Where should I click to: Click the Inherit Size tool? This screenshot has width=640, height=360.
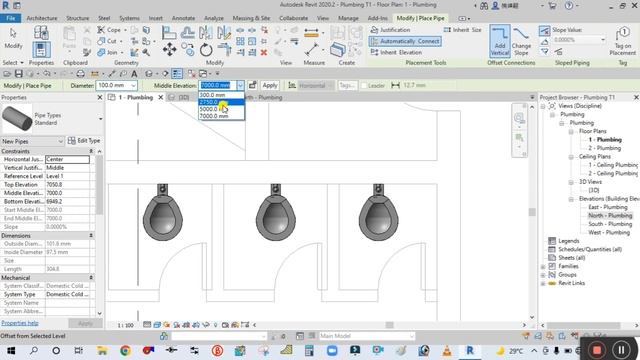coord(463,30)
